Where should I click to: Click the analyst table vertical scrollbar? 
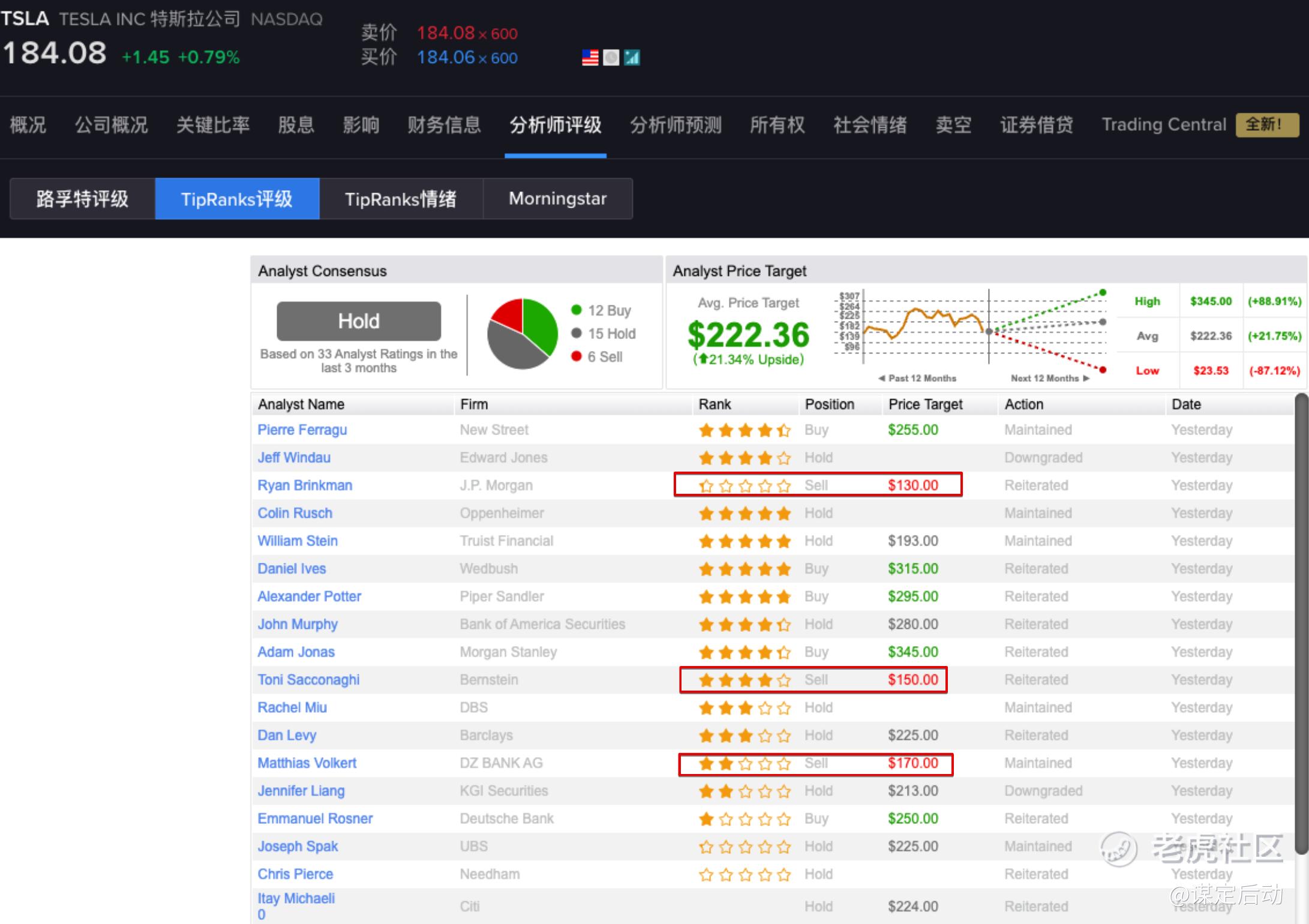click(x=1301, y=624)
